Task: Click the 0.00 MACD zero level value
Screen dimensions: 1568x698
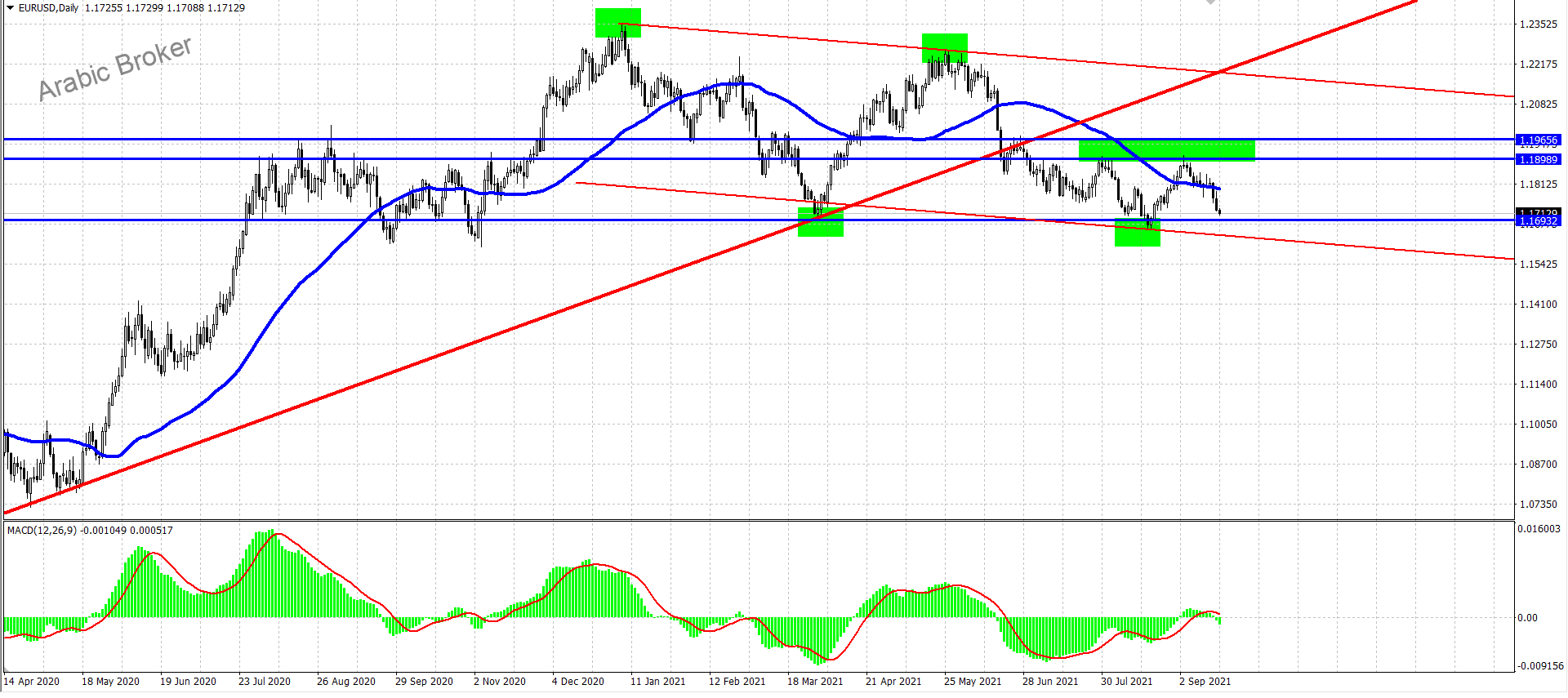Action: point(1528,618)
